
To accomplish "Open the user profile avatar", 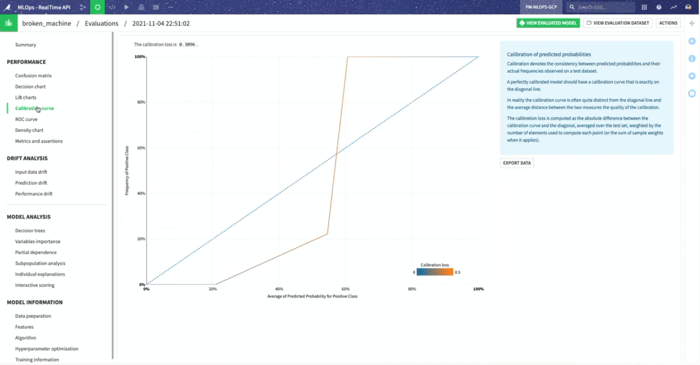I will click(x=688, y=7).
